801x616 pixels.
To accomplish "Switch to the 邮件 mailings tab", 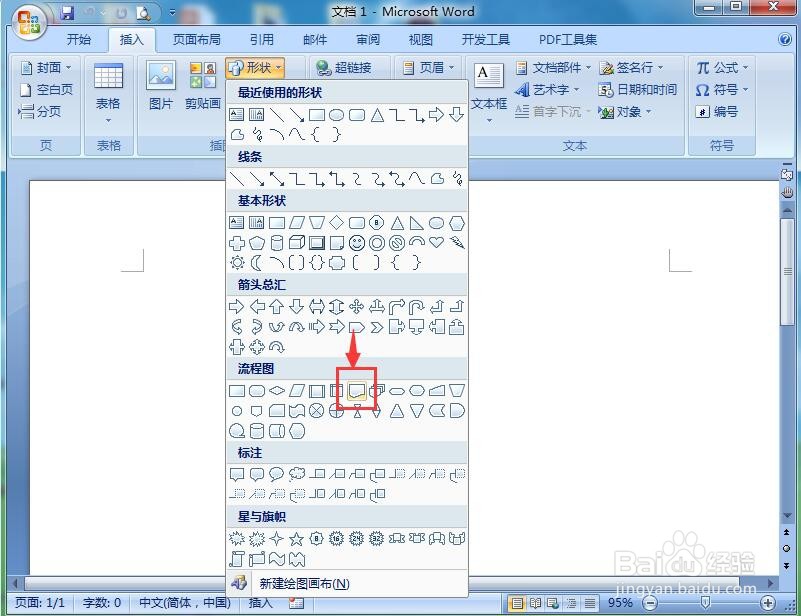I will [315, 39].
